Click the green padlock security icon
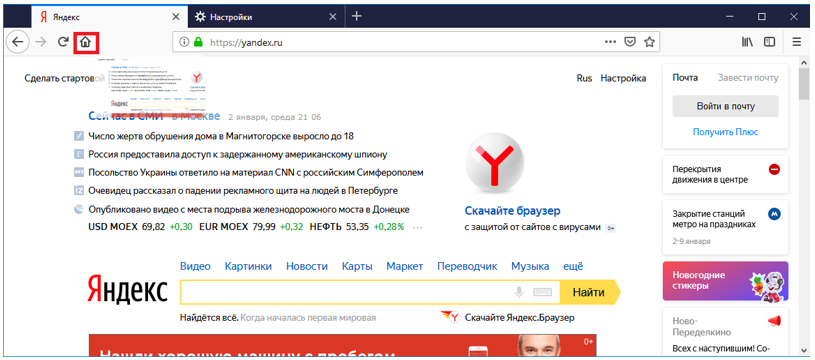815x360 pixels. [198, 43]
